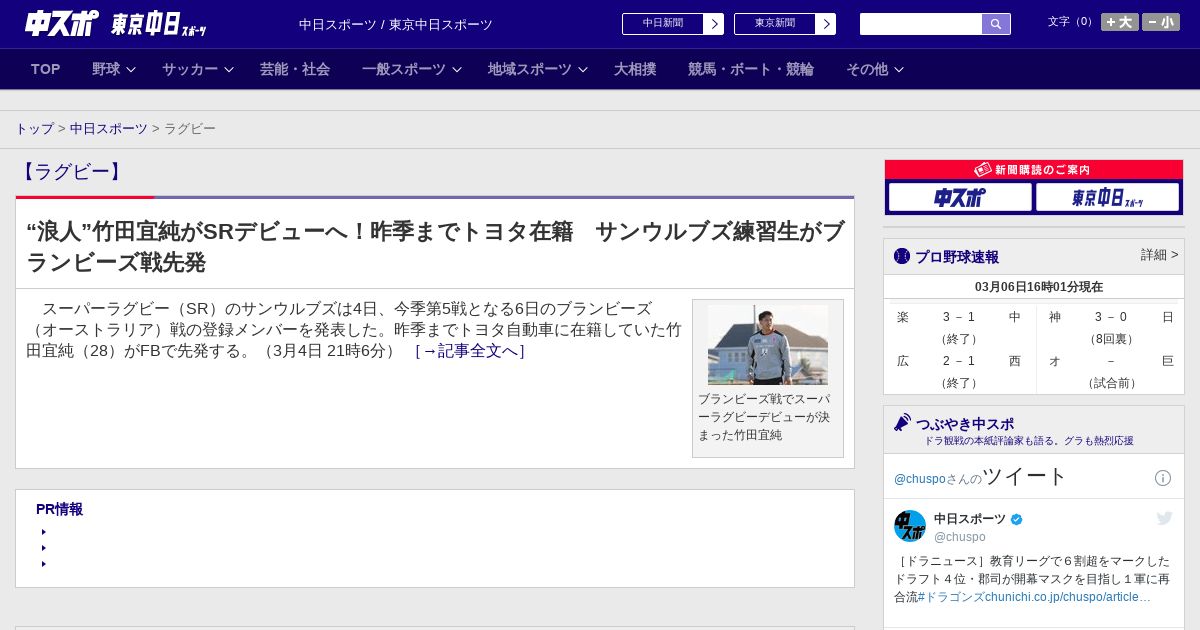
Task: Click the Twitter info icon
Action: tap(1163, 478)
